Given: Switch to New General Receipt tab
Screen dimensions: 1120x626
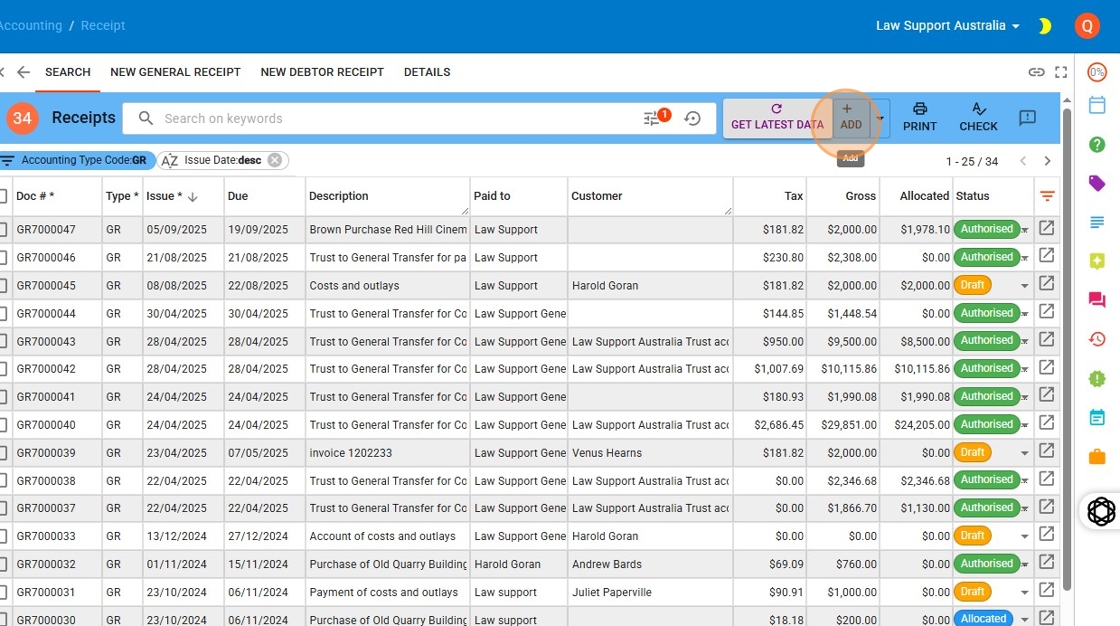Looking at the screenshot, I should click(x=175, y=72).
